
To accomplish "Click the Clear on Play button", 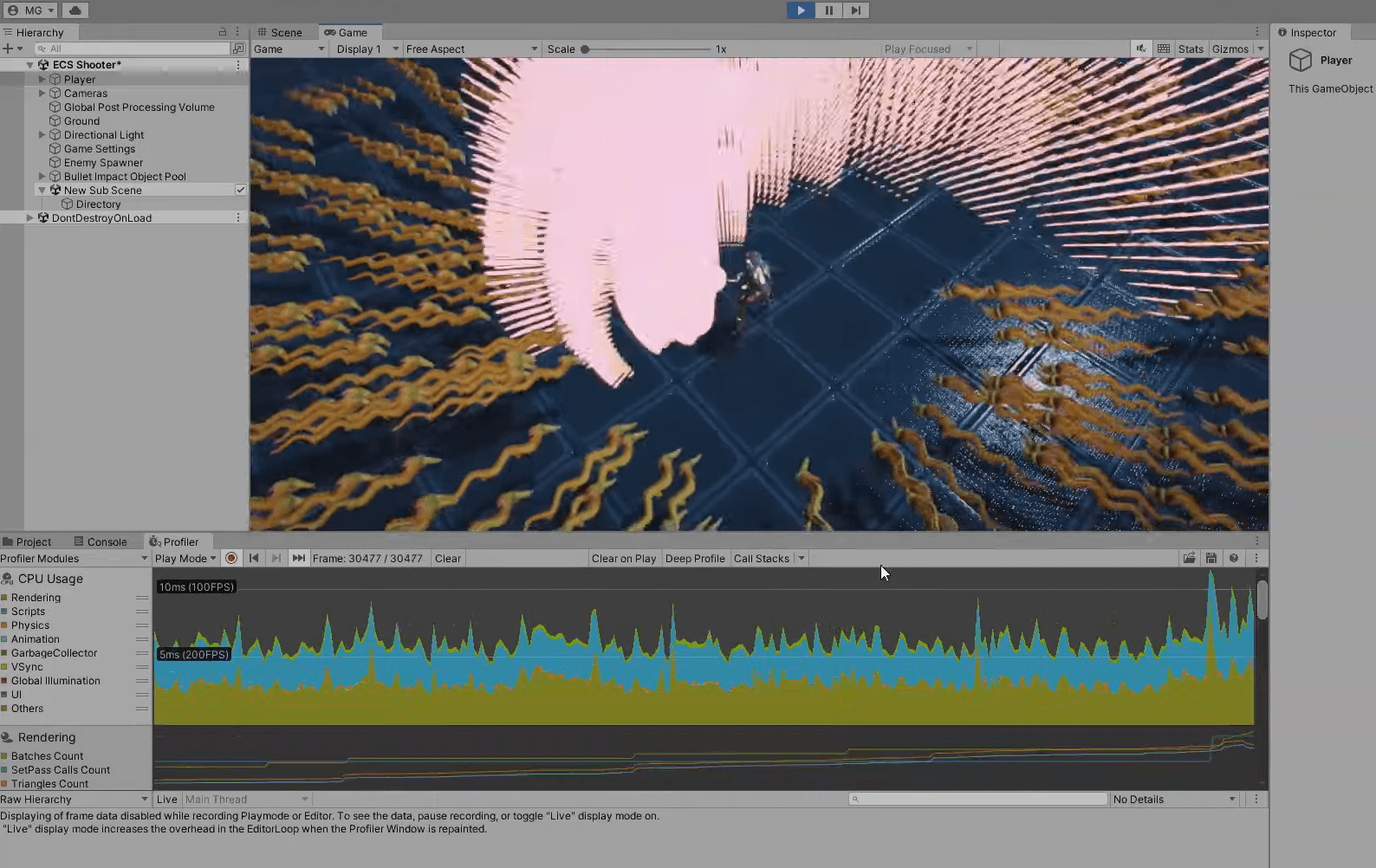I will (x=623, y=559).
